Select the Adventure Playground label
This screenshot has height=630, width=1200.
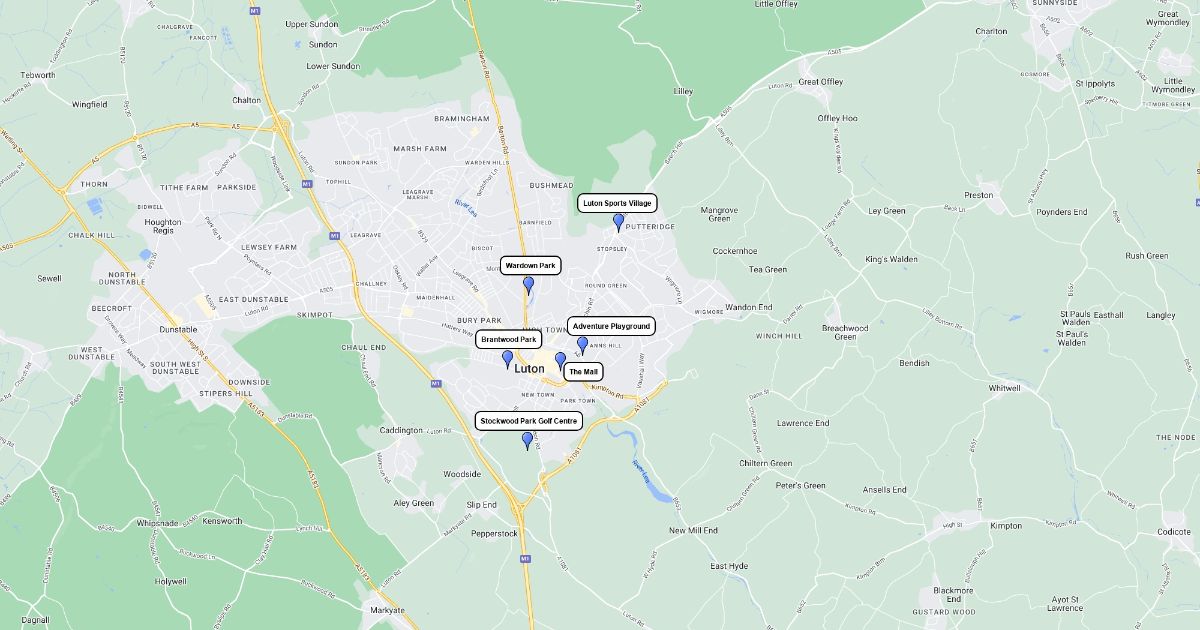click(x=611, y=326)
